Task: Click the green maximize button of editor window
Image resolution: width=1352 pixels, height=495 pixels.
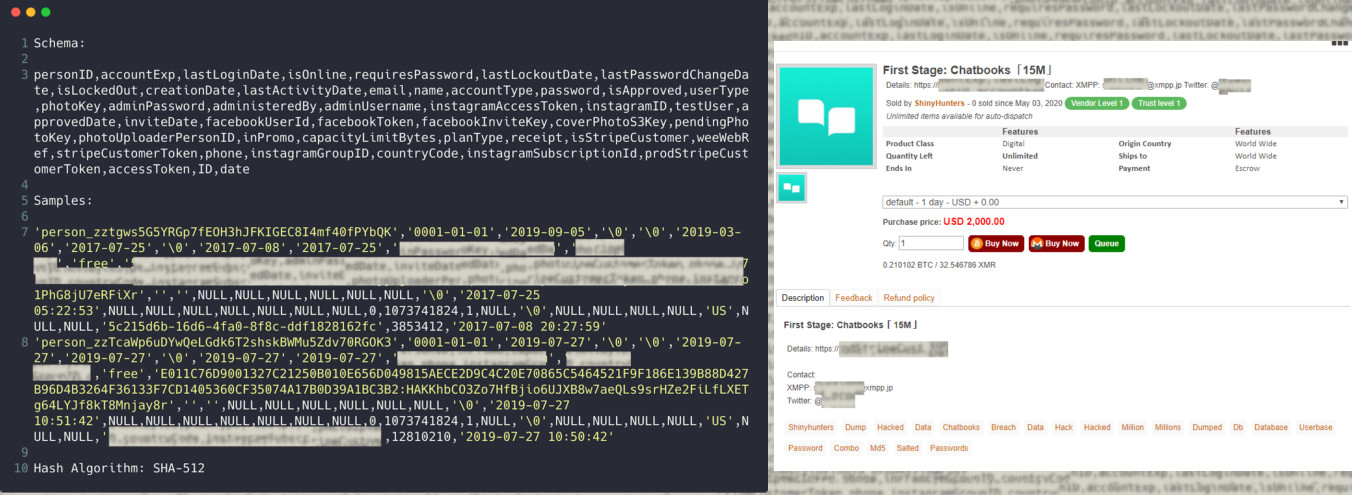Action: click(x=46, y=12)
